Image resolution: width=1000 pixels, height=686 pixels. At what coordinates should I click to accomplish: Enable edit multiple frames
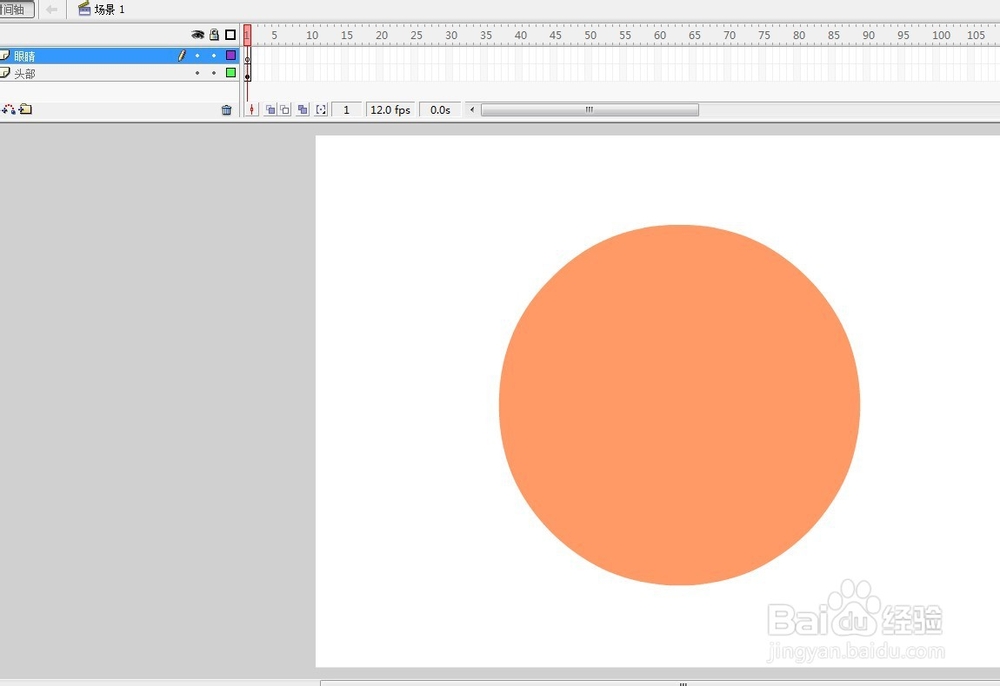coord(303,110)
